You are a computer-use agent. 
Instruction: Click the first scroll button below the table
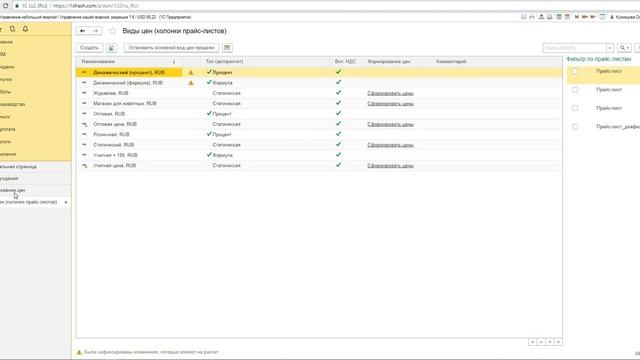click(532, 342)
